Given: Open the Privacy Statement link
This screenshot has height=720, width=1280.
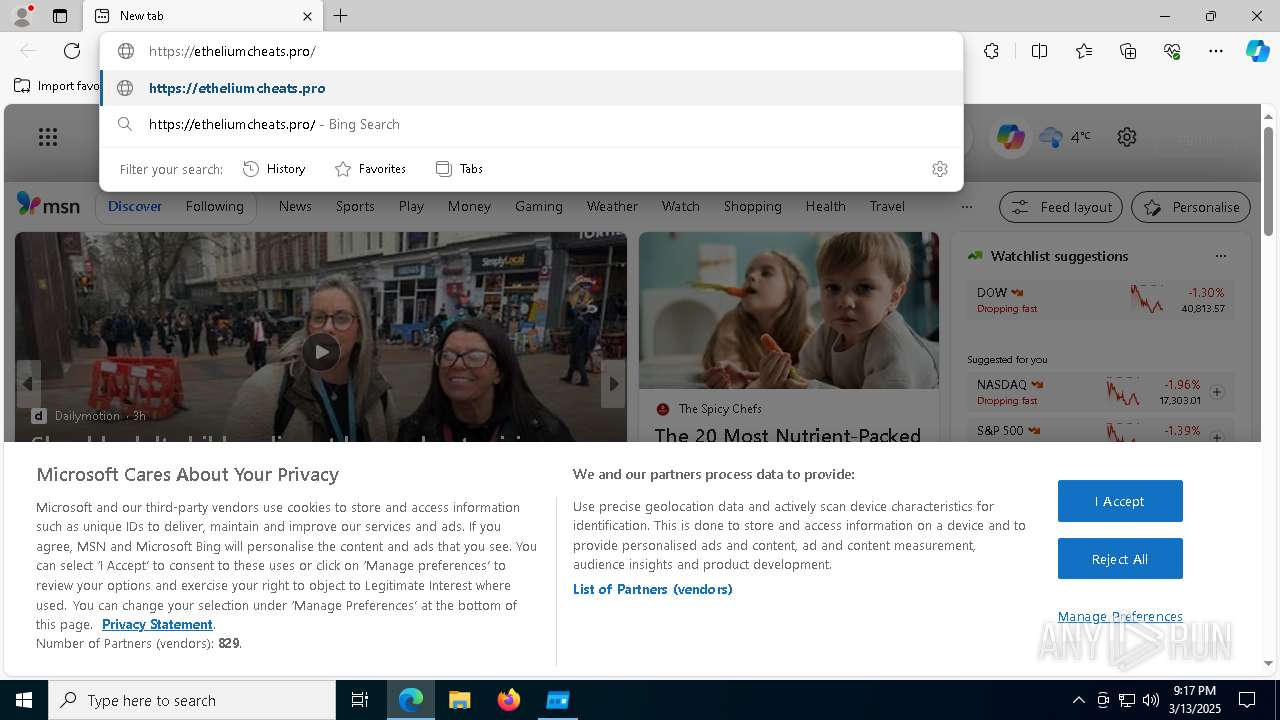Looking at the screenshot, I should pos(157,624).
